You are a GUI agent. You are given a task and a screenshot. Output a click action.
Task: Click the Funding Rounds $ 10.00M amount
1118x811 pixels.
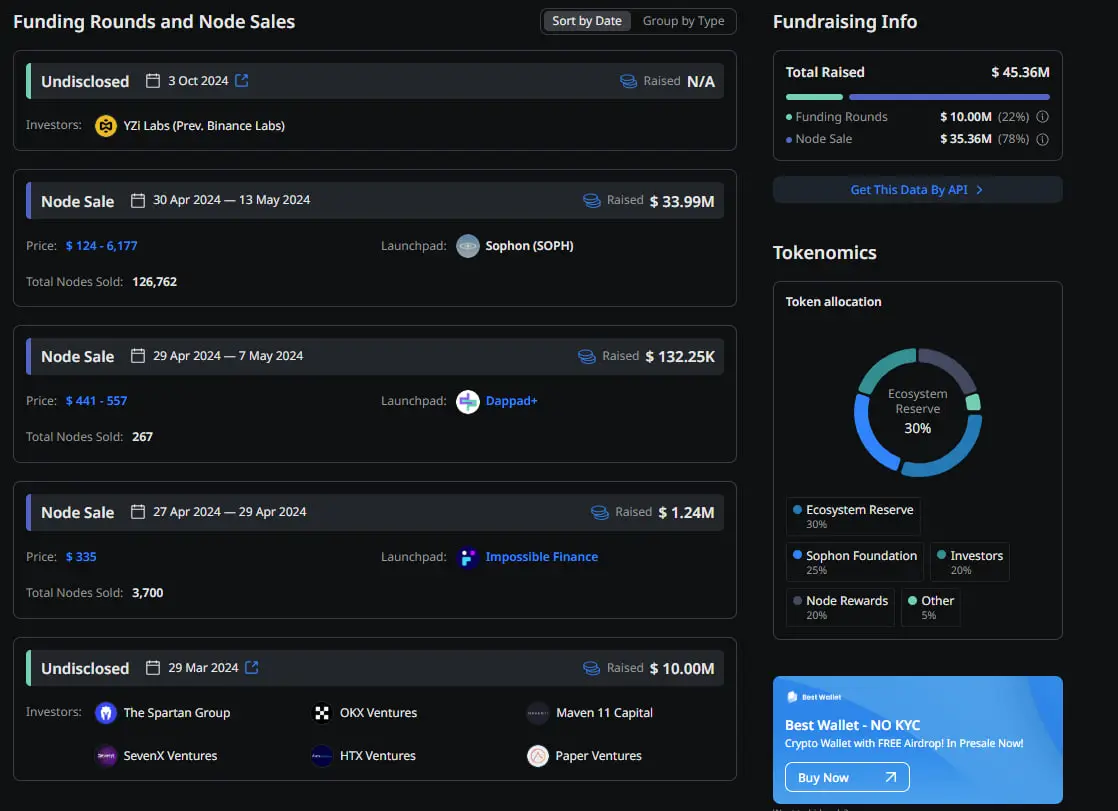coord(966,117)
